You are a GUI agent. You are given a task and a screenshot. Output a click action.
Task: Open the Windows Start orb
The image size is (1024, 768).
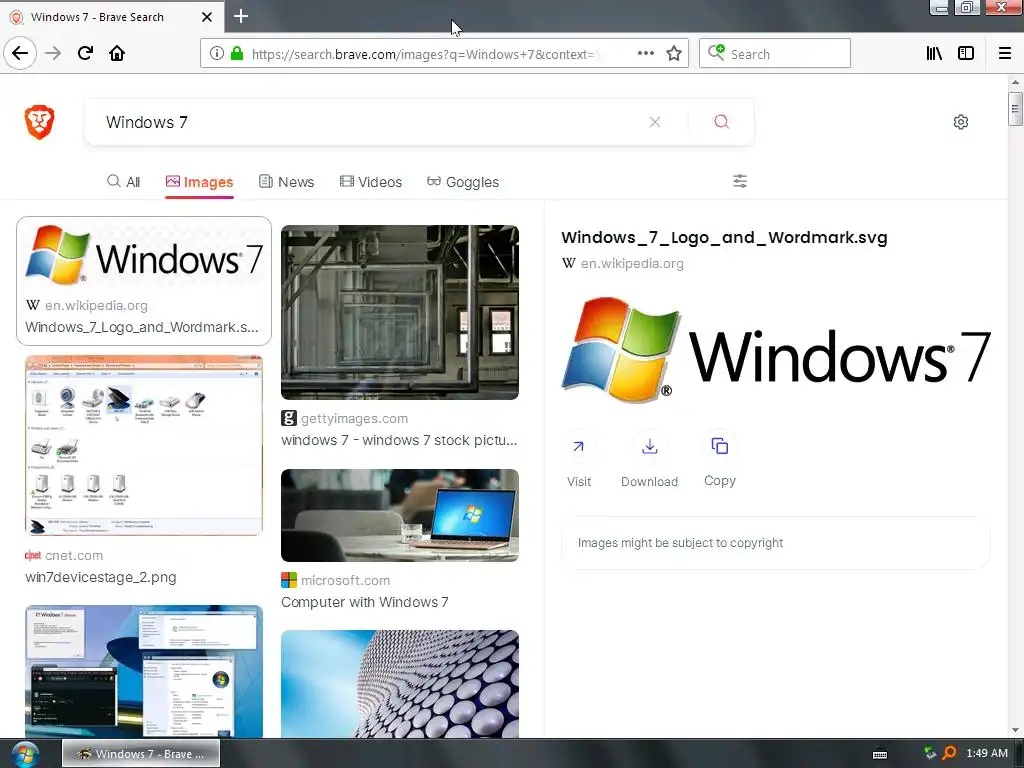25,754
